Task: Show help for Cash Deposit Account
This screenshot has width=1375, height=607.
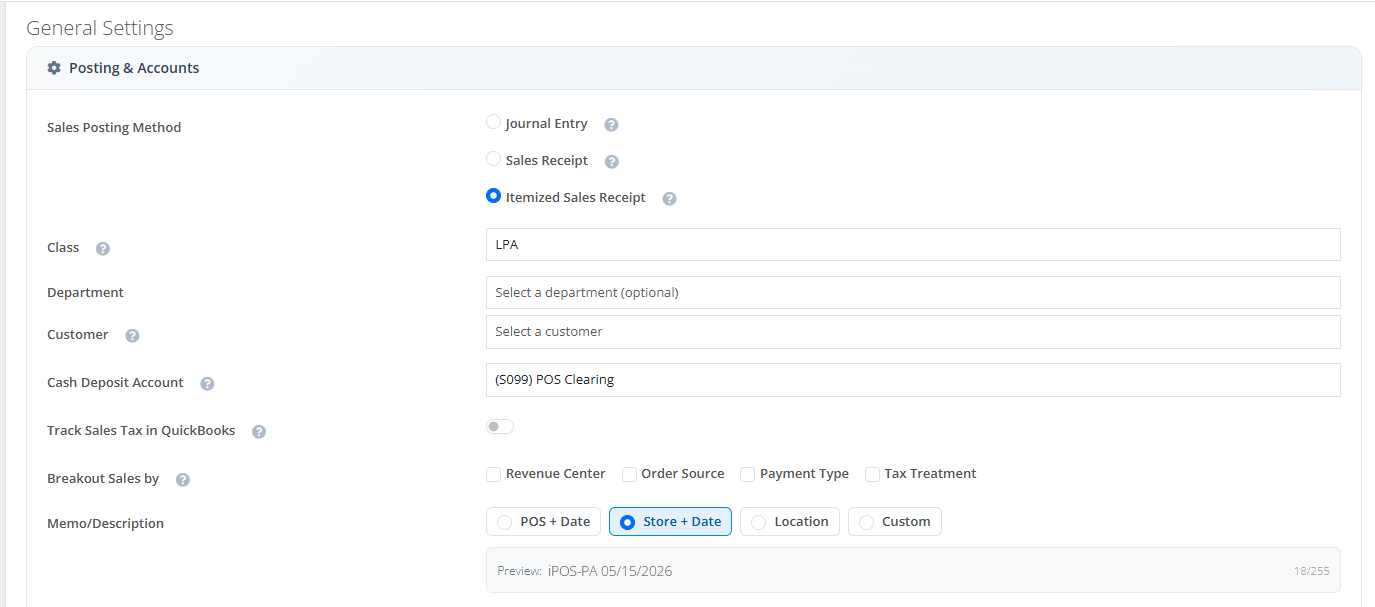Action: click(207, 384)
